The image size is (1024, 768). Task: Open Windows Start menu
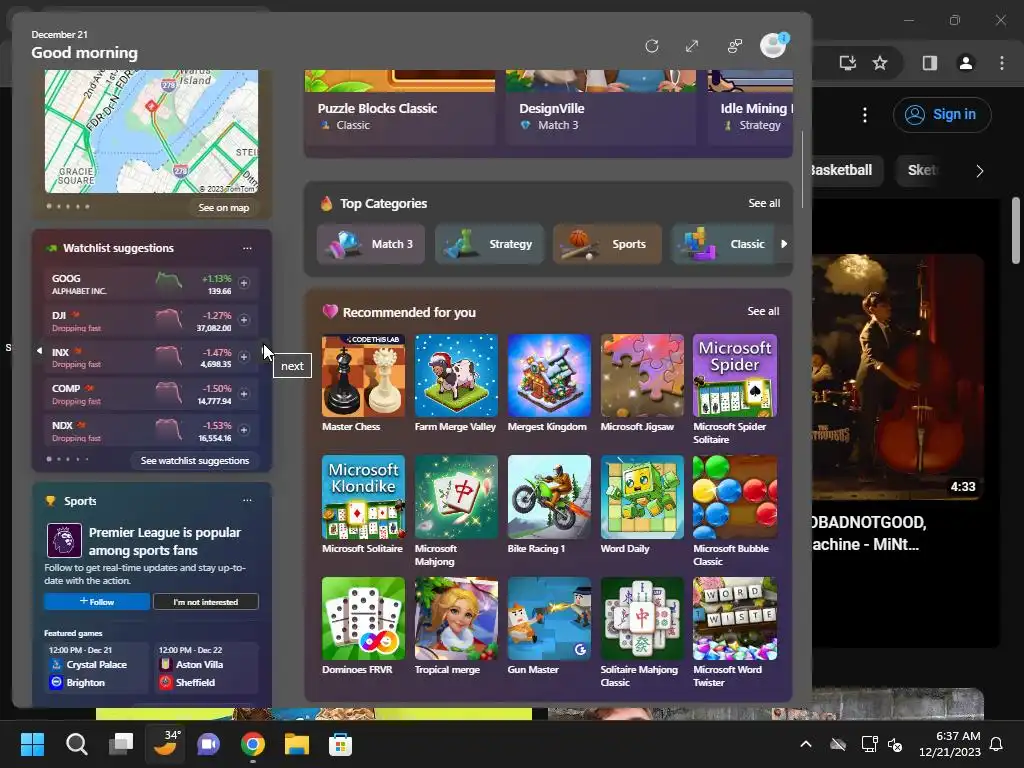coord(32,744)
